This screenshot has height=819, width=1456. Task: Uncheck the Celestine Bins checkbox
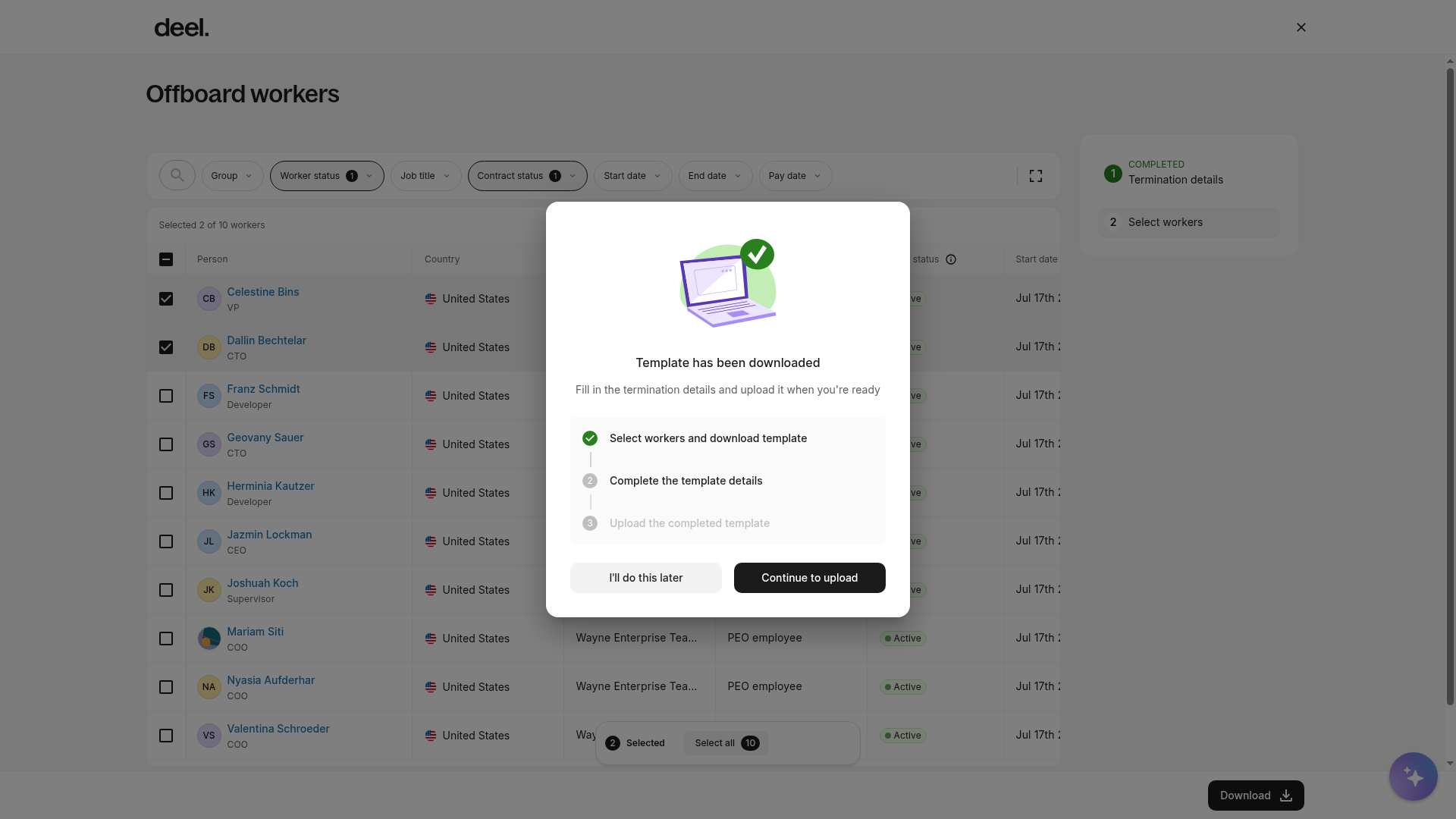point(166,299)
